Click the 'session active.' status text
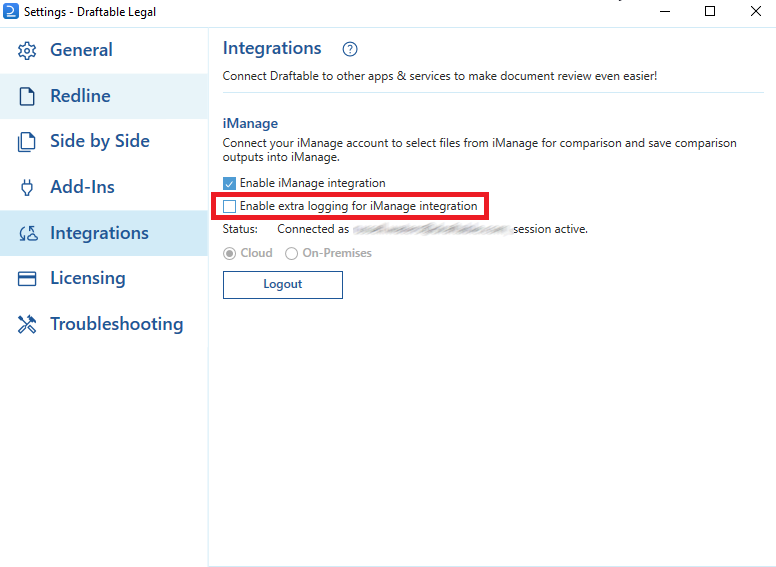The width and height of the screenshot is (776, 567). 550,229
